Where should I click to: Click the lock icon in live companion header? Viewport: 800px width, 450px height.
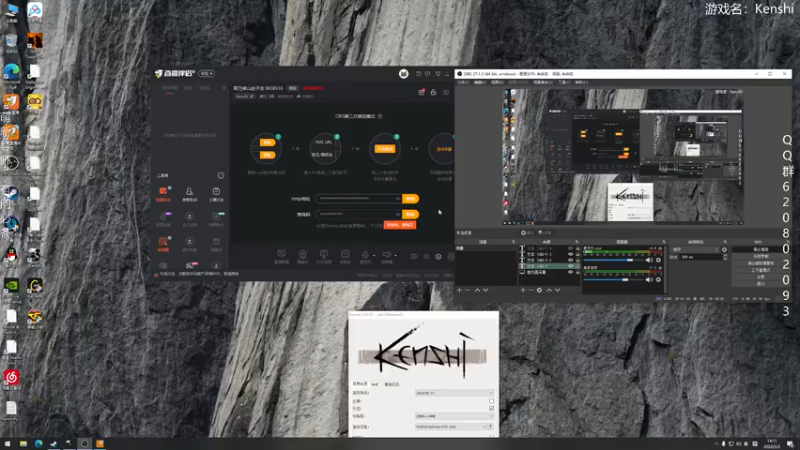433,92
